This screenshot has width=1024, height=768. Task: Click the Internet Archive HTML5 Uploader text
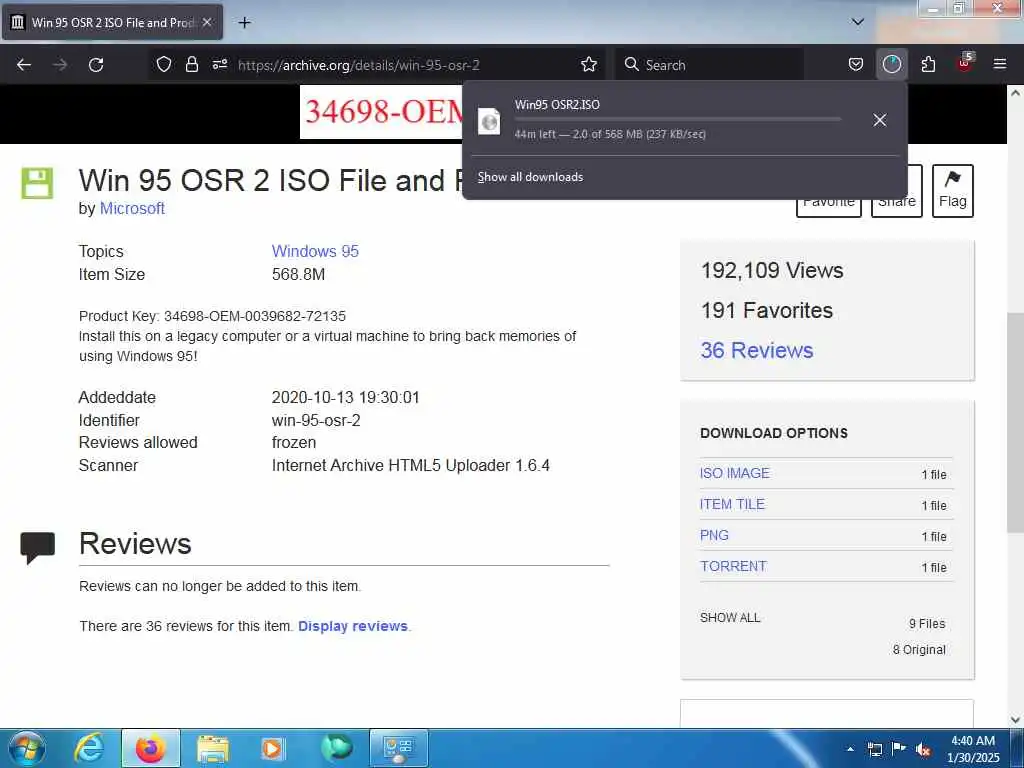pos(411,465)
